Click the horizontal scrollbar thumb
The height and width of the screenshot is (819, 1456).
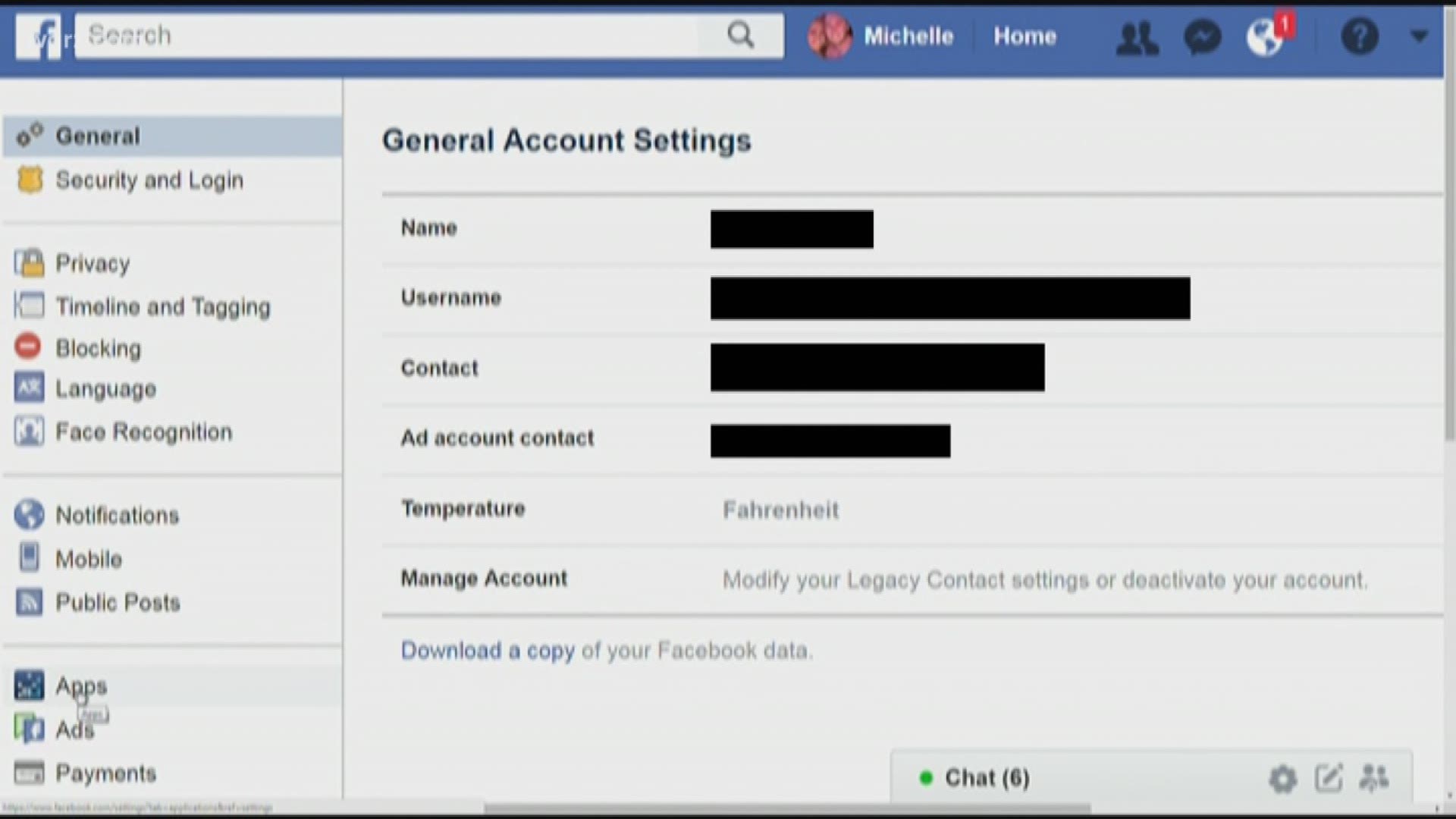pyautogui.click(x=787, y=808)
